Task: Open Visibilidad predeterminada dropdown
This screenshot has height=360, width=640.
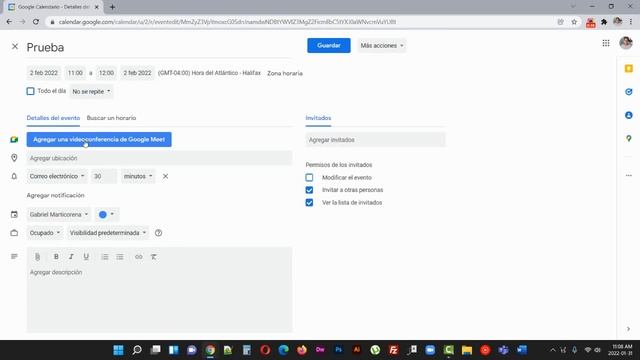Action: (x=108, y=233)
